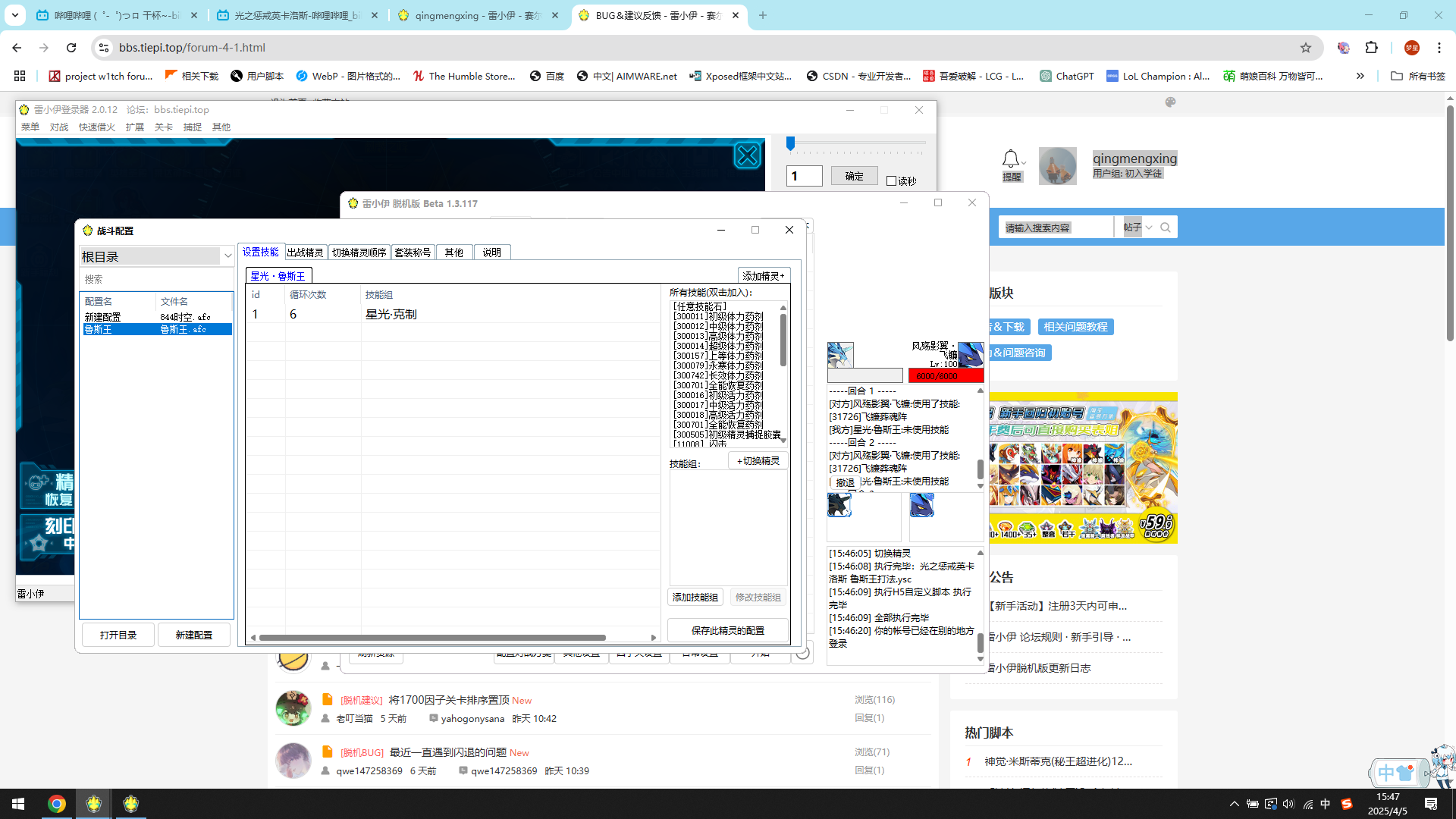This screenshot has height=819, width=1456.
Task: Select the 星光·鲁斯王 pet tab
Action: [278, 276]
